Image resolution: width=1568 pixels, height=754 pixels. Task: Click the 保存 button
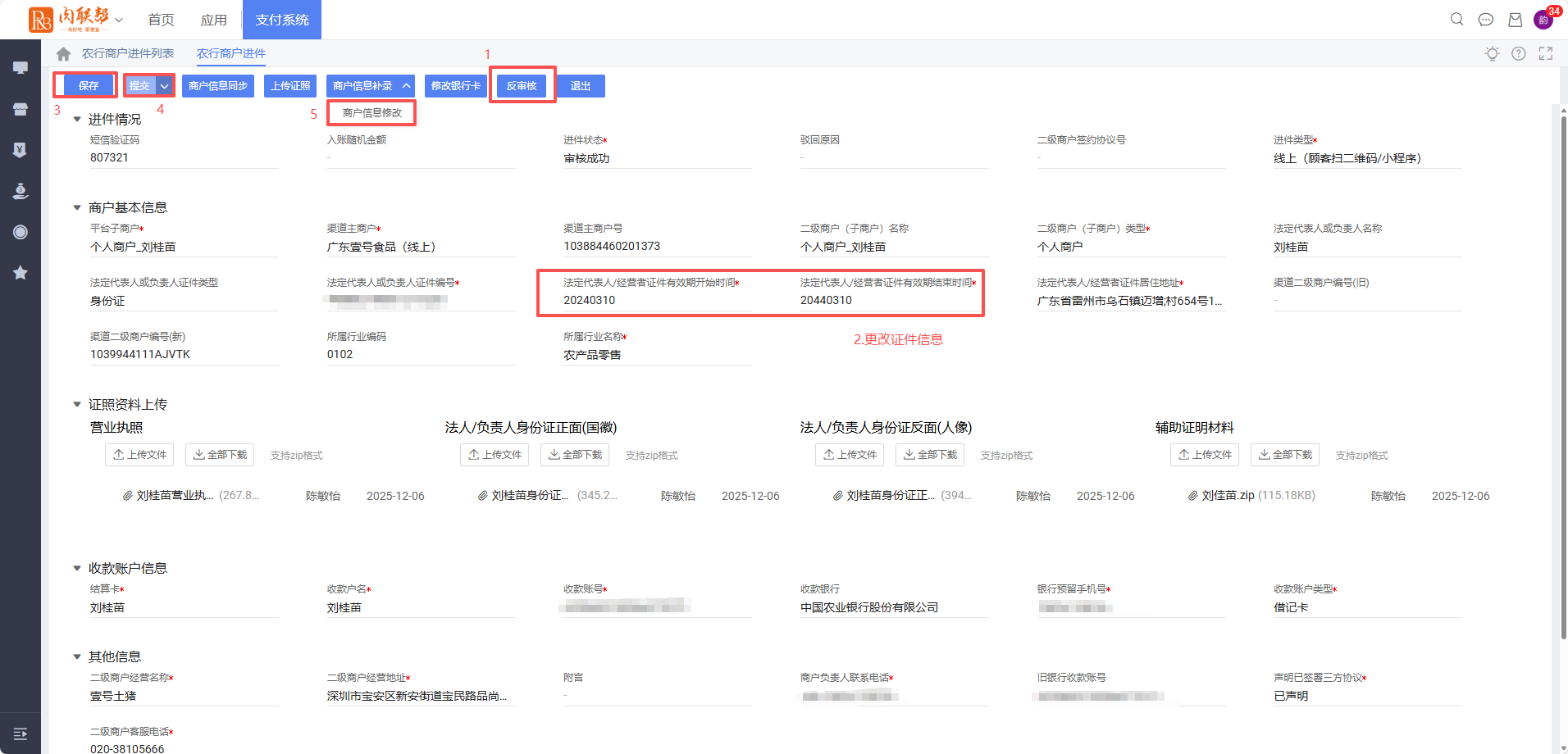88,86
